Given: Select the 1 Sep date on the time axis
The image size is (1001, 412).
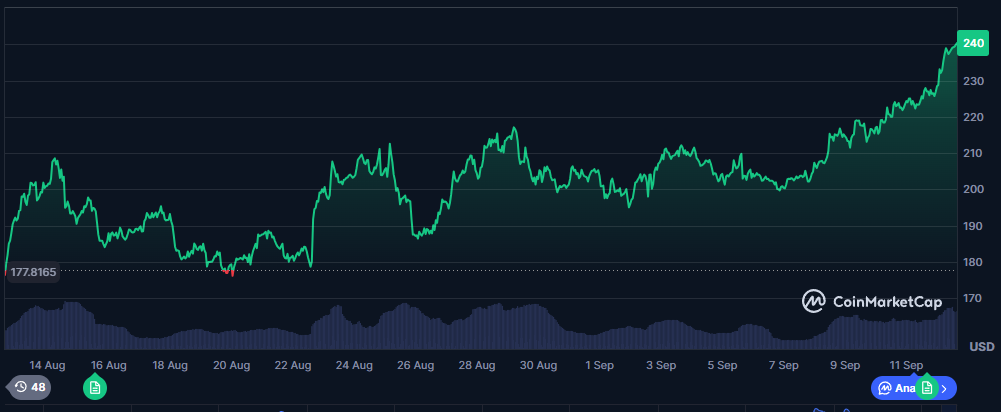Looking at the screenshot, I should coord(600,365).
